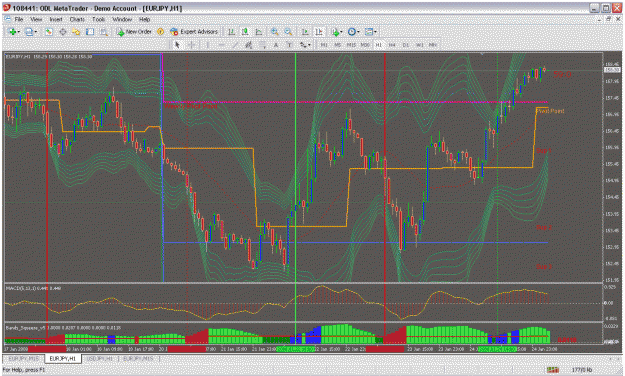Select the H1 timeframe button
The image size is (625, 376).
coord(378,45)
